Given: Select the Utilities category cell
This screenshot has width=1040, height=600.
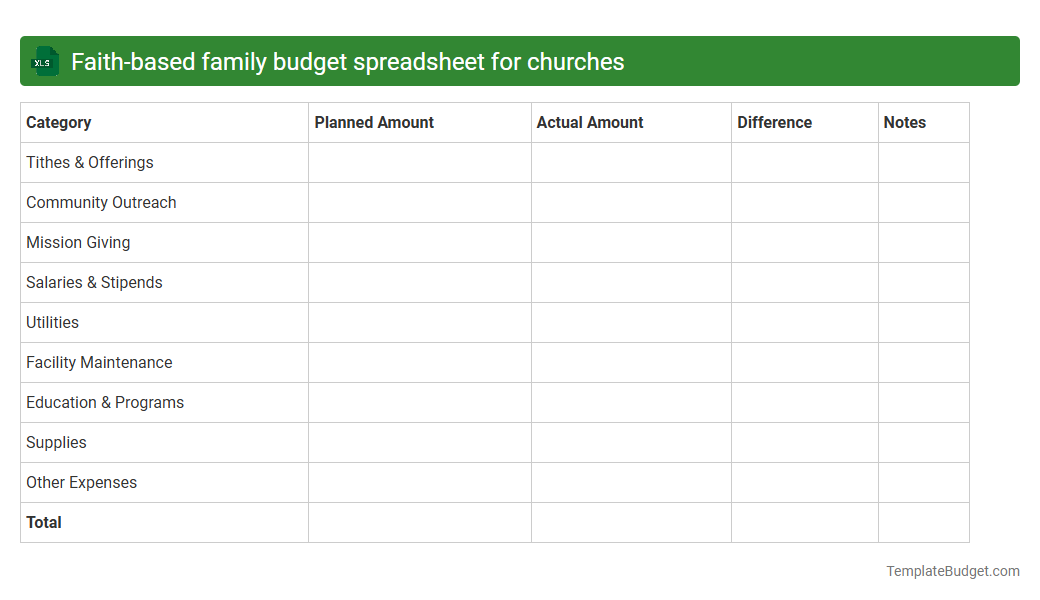Looking at the screenshot, I should tap(51, 322).
